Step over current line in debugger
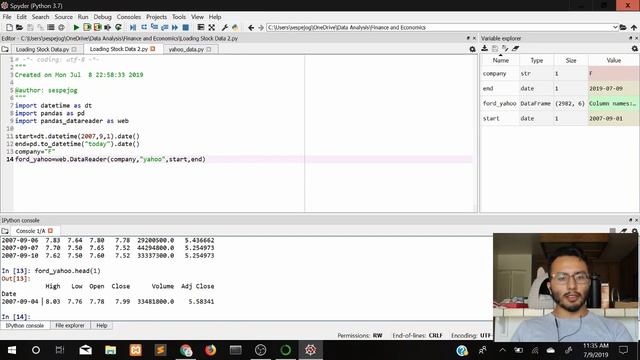Screen dimensions: 640x360 pyautogui.click(x=144, y=27)
